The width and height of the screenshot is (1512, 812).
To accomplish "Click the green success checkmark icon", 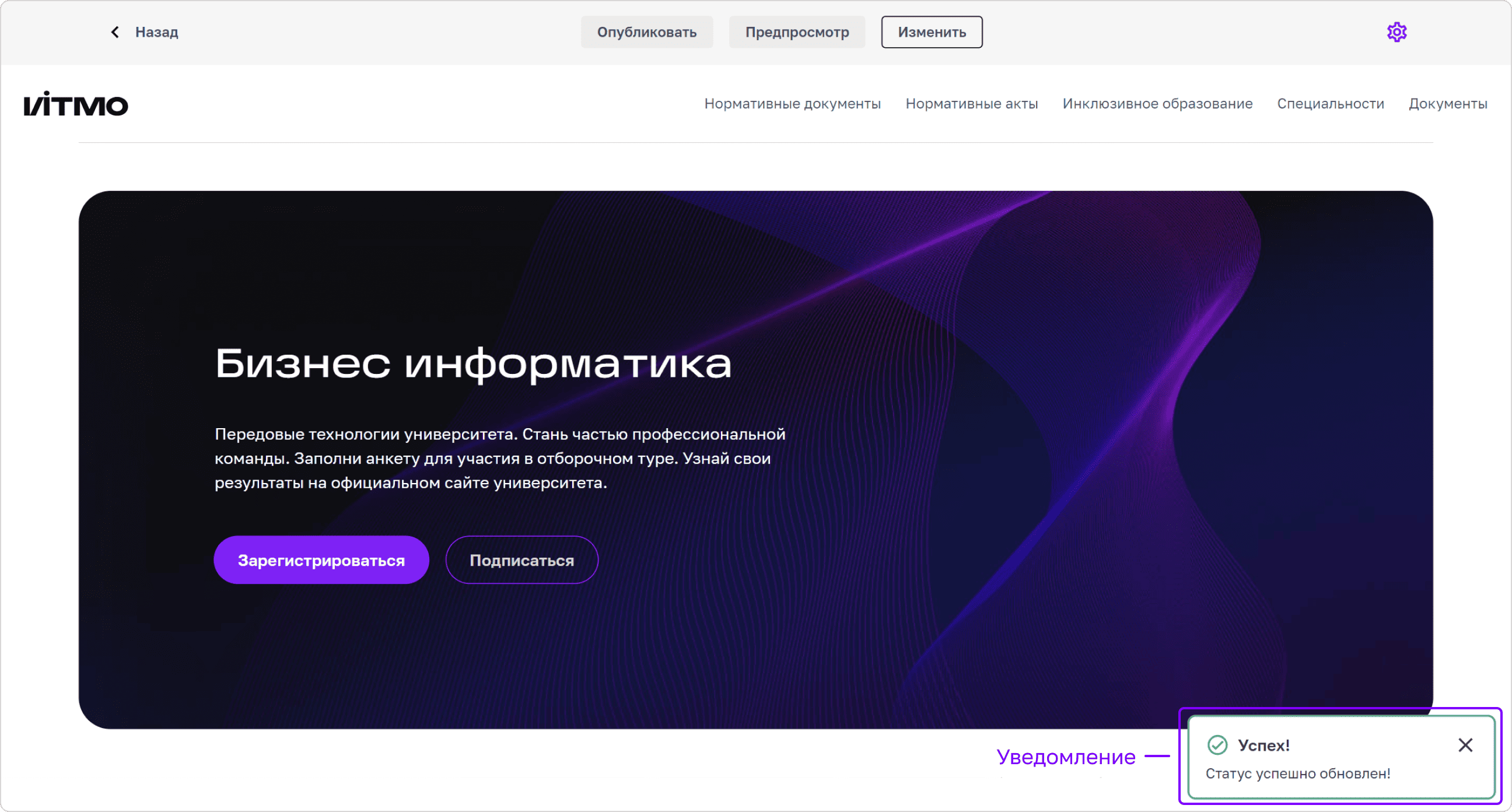I will coord(1217,744).
